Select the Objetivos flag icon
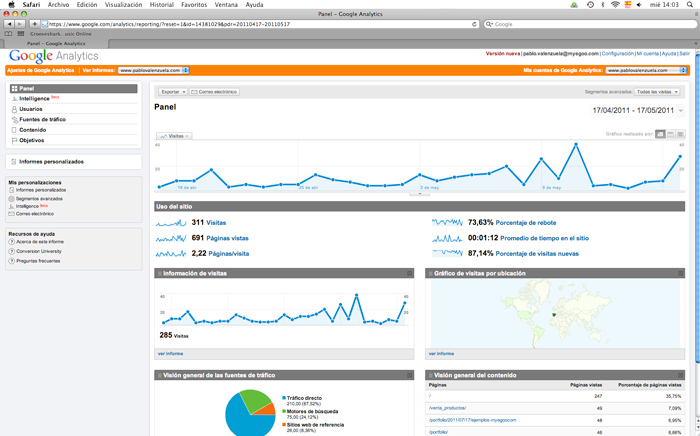Viewport: 700px width, 436px height. pyautogui.click(x=14, y=140)
